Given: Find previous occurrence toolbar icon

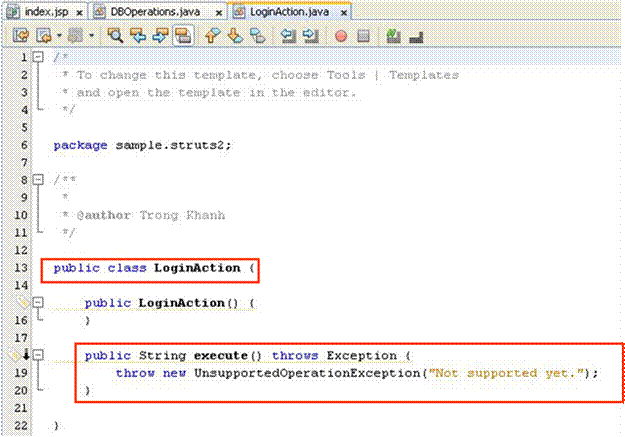Looking at the screenshot, I should 138,36.
